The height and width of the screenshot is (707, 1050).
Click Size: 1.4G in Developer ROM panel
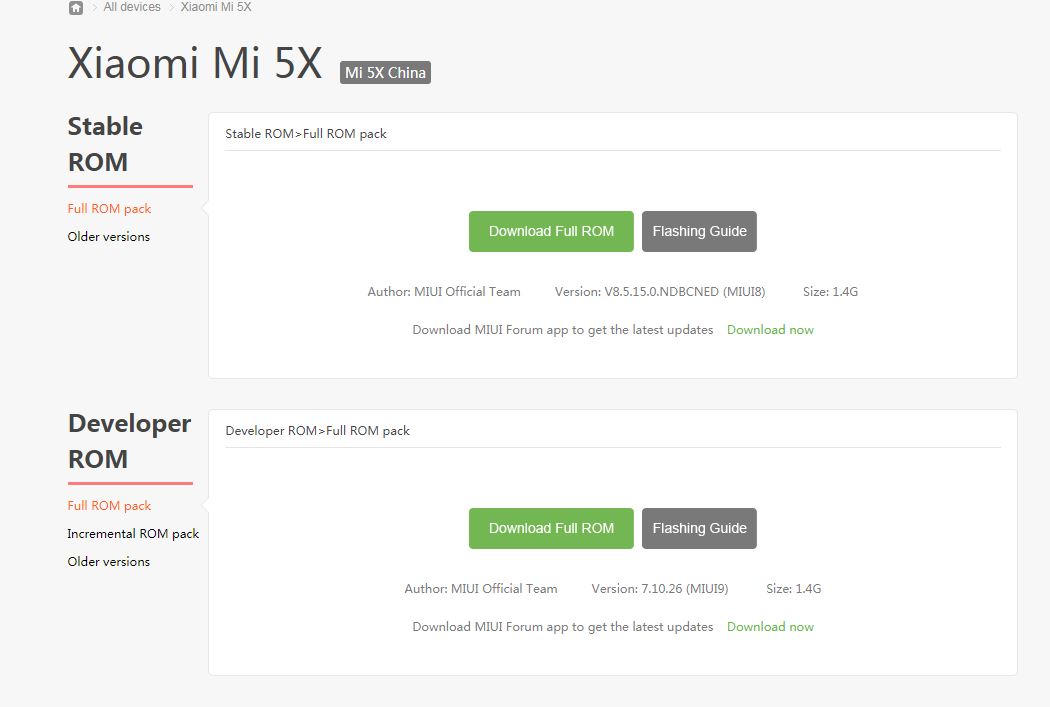pos(794,588)
